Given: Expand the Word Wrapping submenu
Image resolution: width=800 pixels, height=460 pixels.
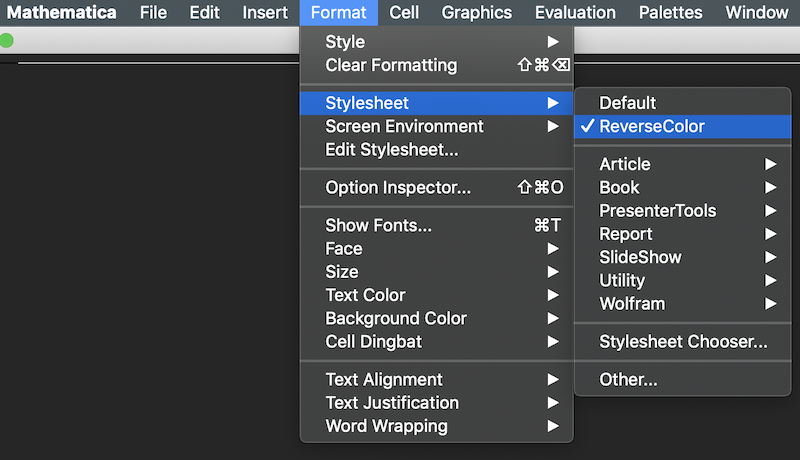Looking at the screenshot, I should coord(437,426).
